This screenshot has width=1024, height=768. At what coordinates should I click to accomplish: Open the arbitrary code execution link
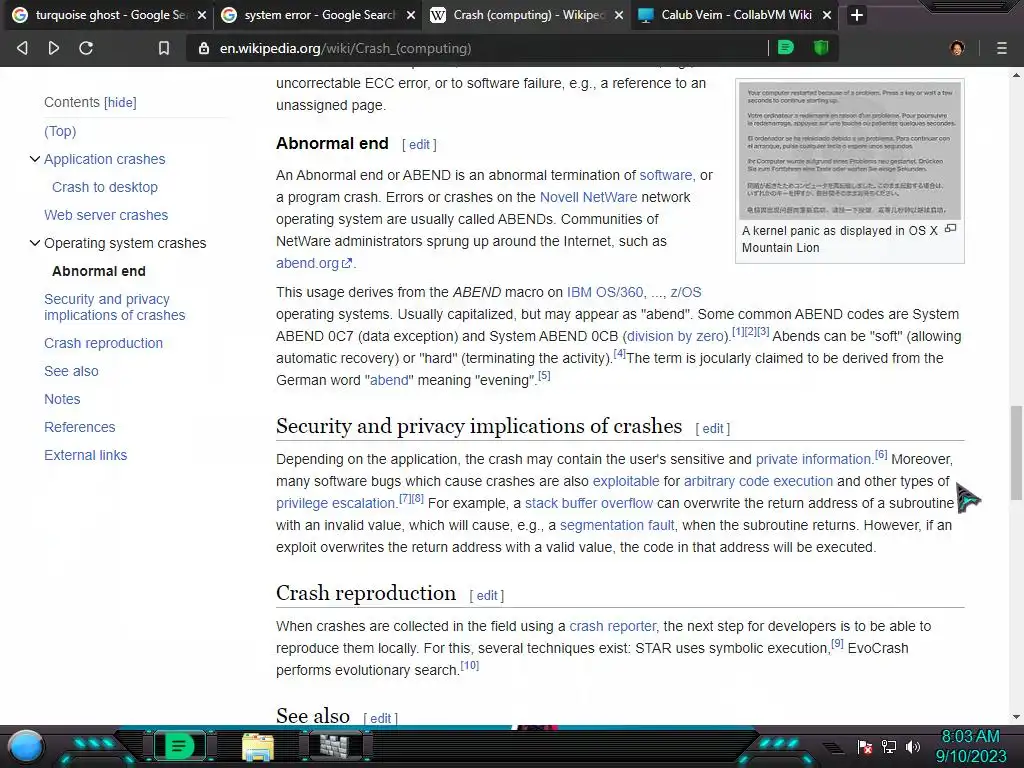(758, 481)
